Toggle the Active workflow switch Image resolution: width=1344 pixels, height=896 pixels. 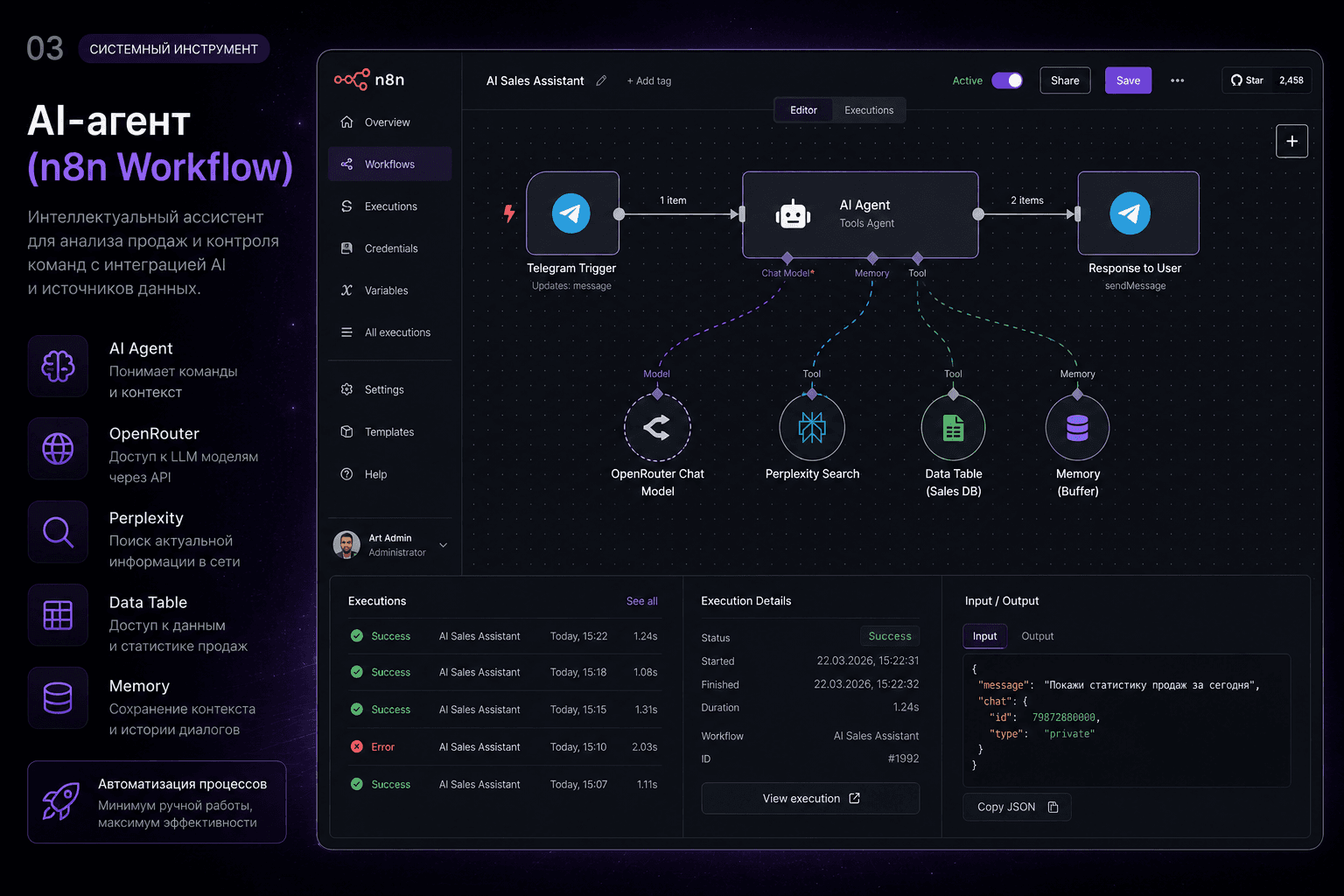(1007, 80)
